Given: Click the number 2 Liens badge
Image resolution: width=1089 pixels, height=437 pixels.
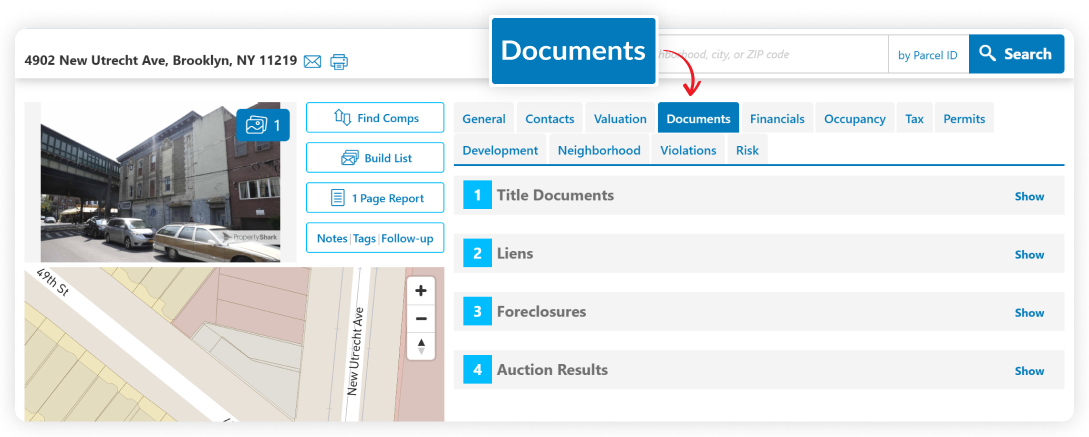Looking at the screenshot, I should coord(478,254).
